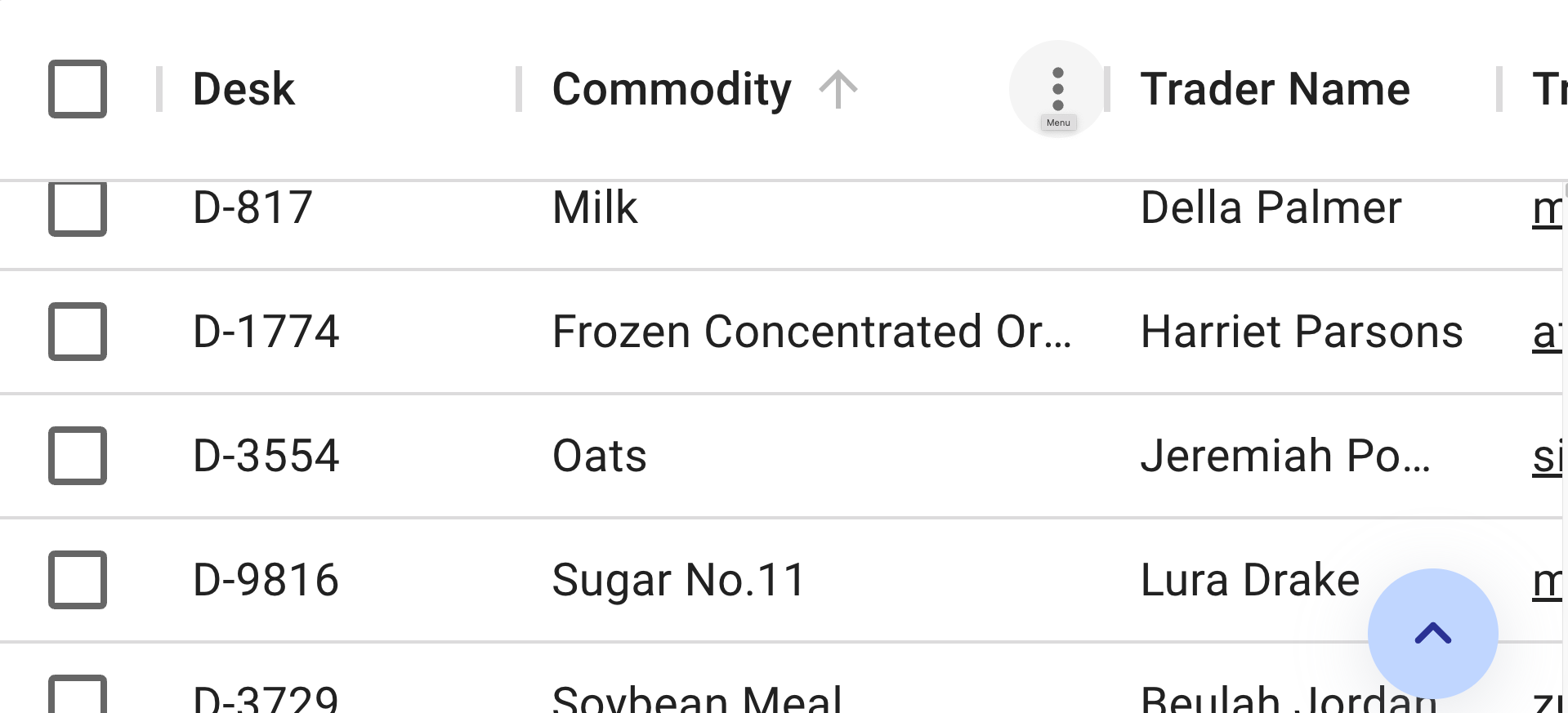Select the checkbox for row D-817
Viewport: 1568px width, 713px height.
click(x=78, y=209)
